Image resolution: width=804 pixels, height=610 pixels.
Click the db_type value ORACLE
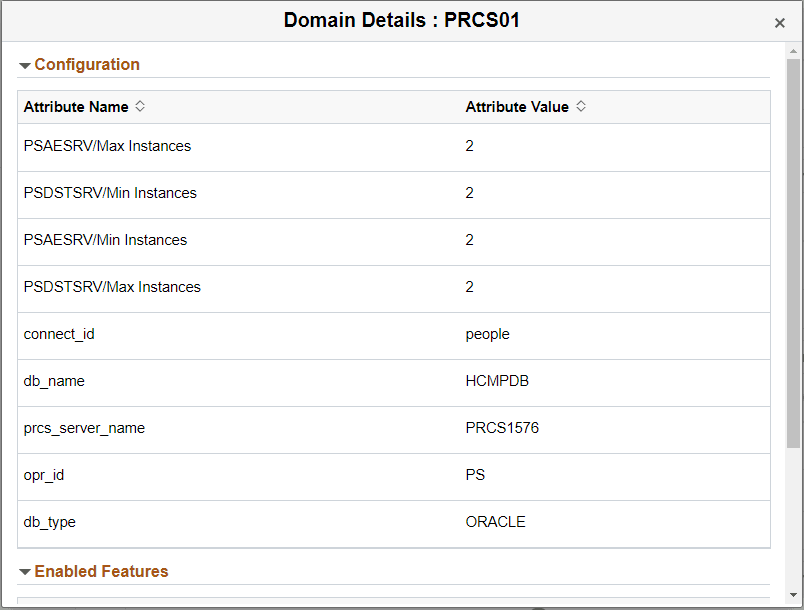pyautogui.click(x=494, y=522)
